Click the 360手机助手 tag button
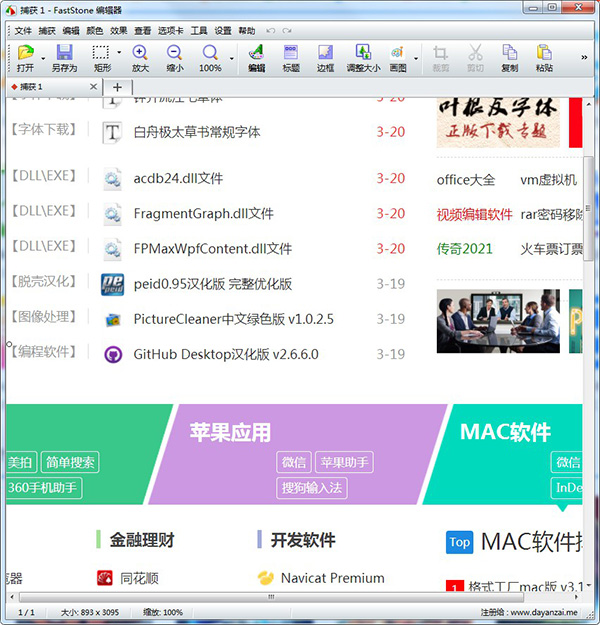This screenshot has width=600, height=625. pyautogui.click(x=43, y=488)
